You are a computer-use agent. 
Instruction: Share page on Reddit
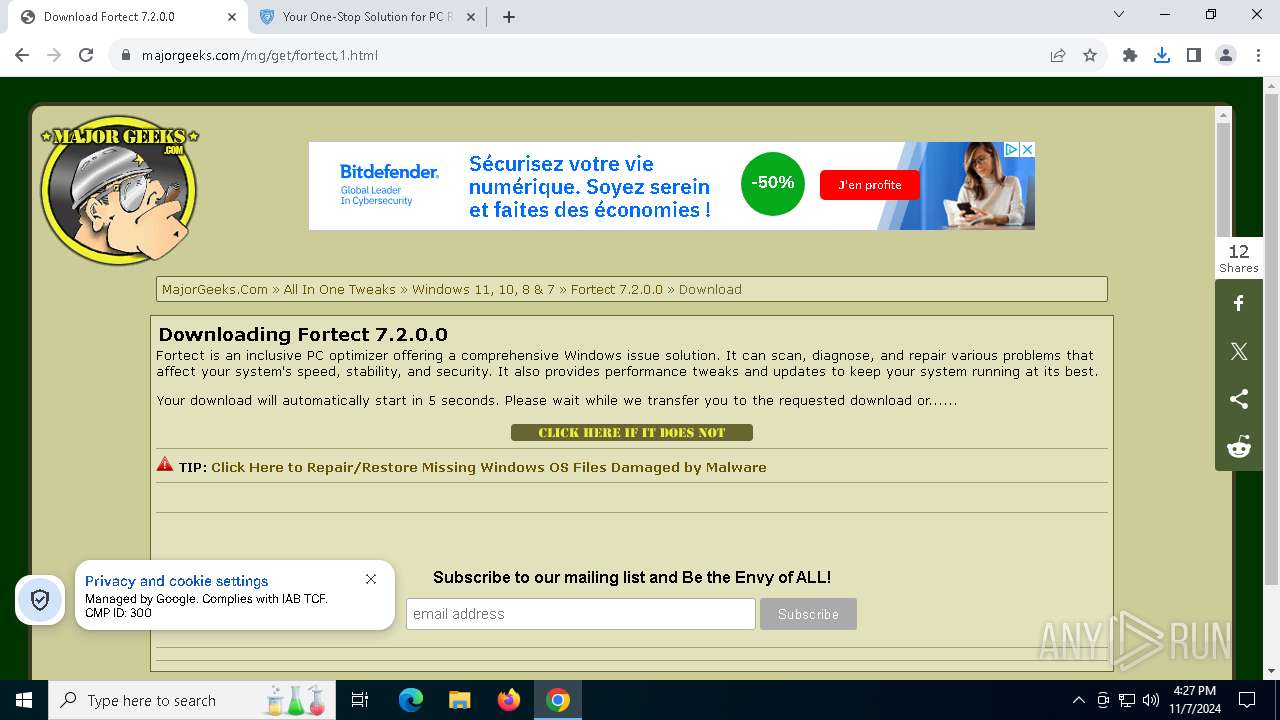pos(1239,447)
